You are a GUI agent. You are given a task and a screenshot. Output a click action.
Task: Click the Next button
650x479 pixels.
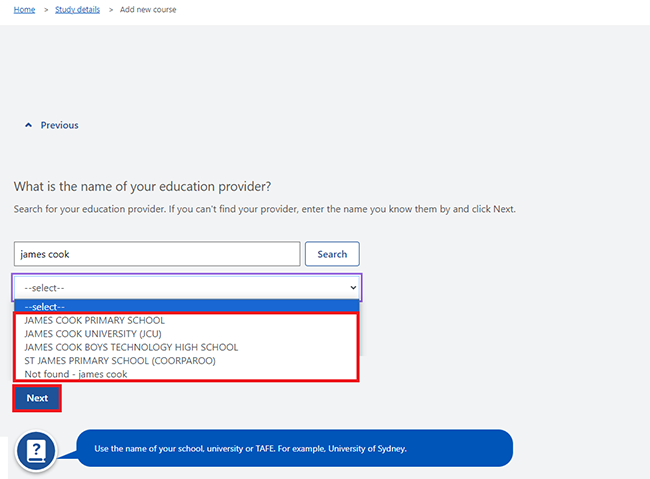[x=37, y=398]
